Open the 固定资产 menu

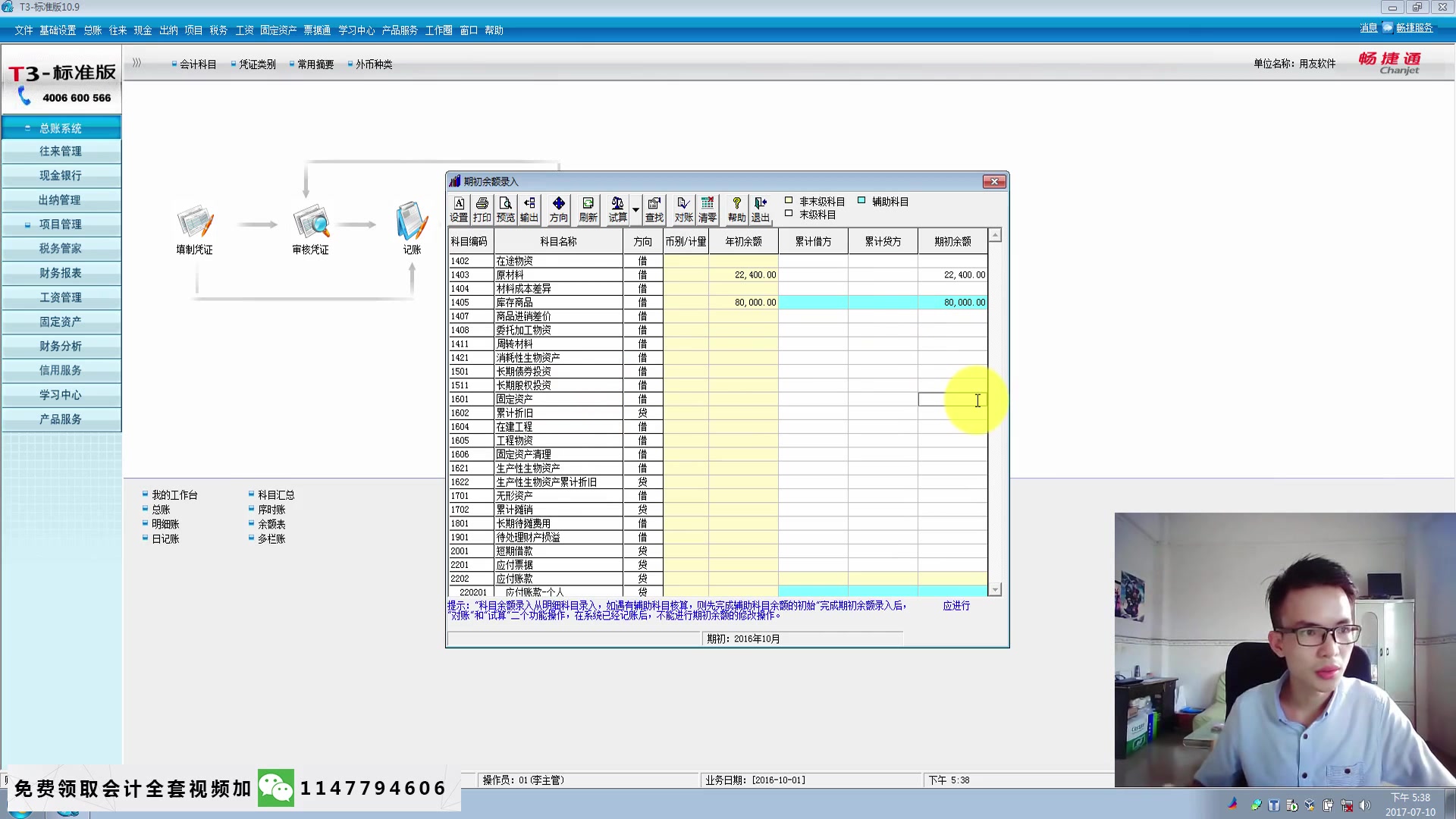coord(278,30)
